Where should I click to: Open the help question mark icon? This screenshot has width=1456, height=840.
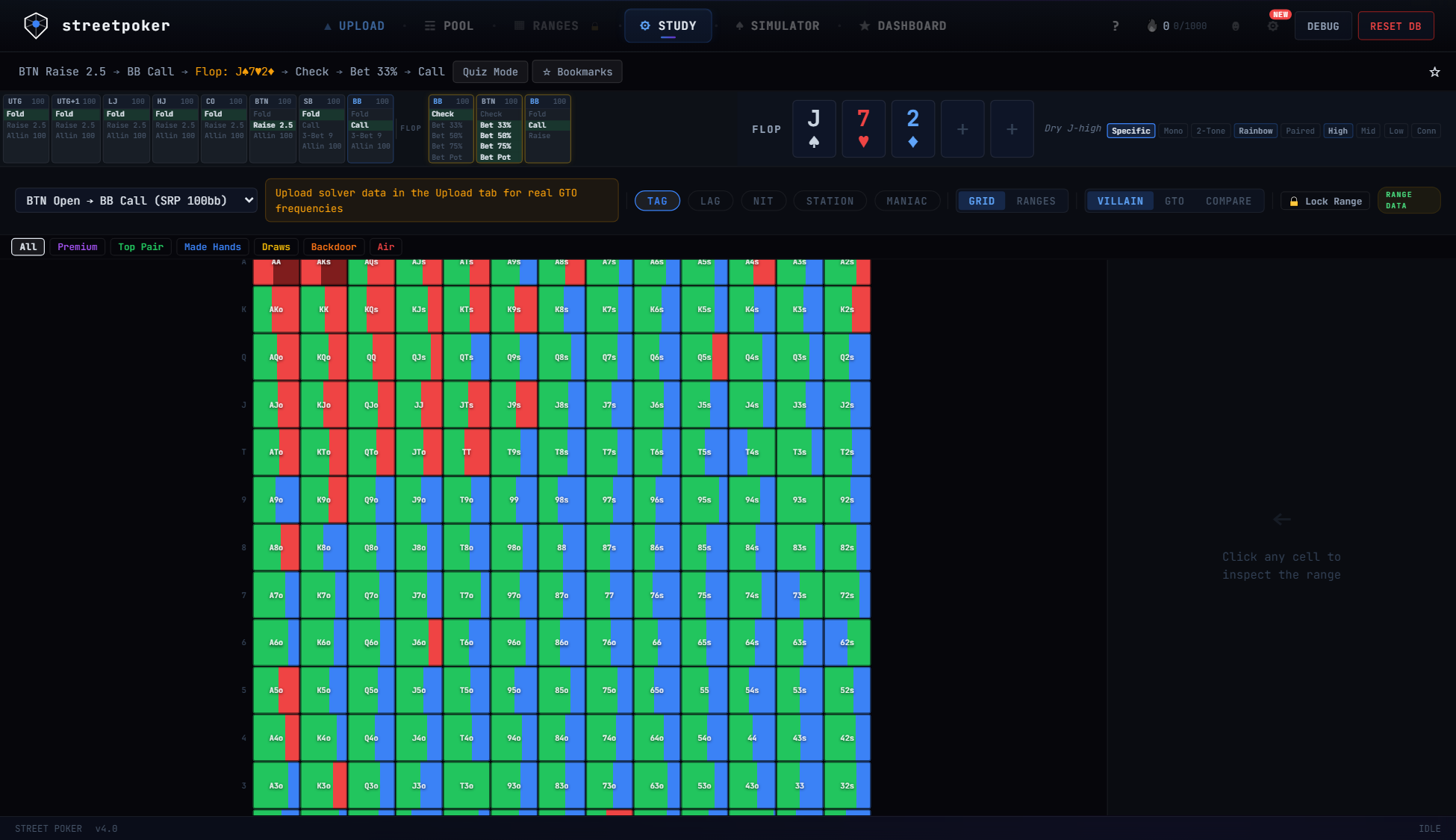point(1116,25)
